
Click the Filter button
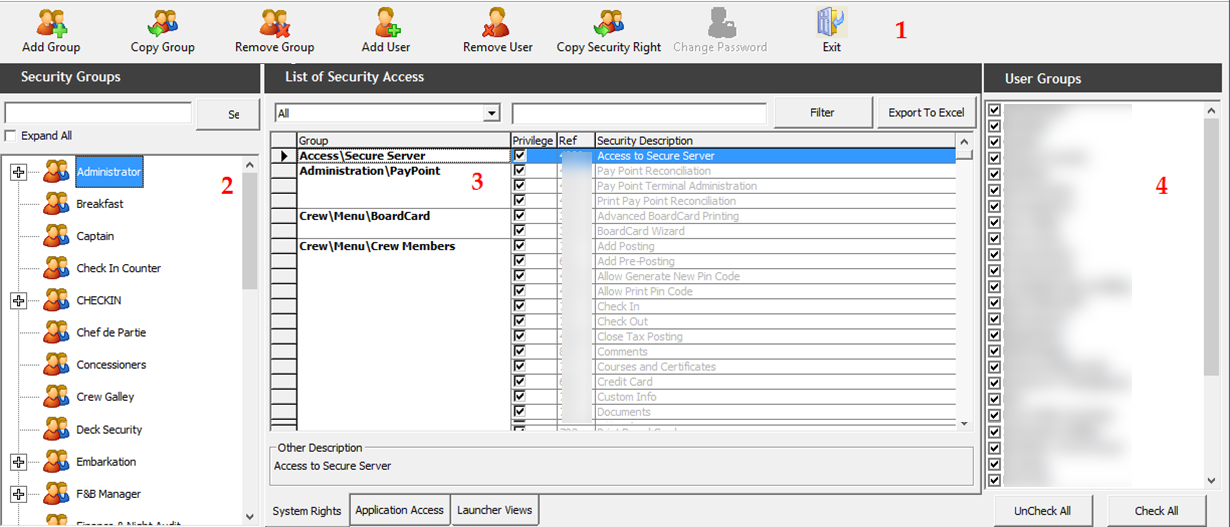(823, 113)
